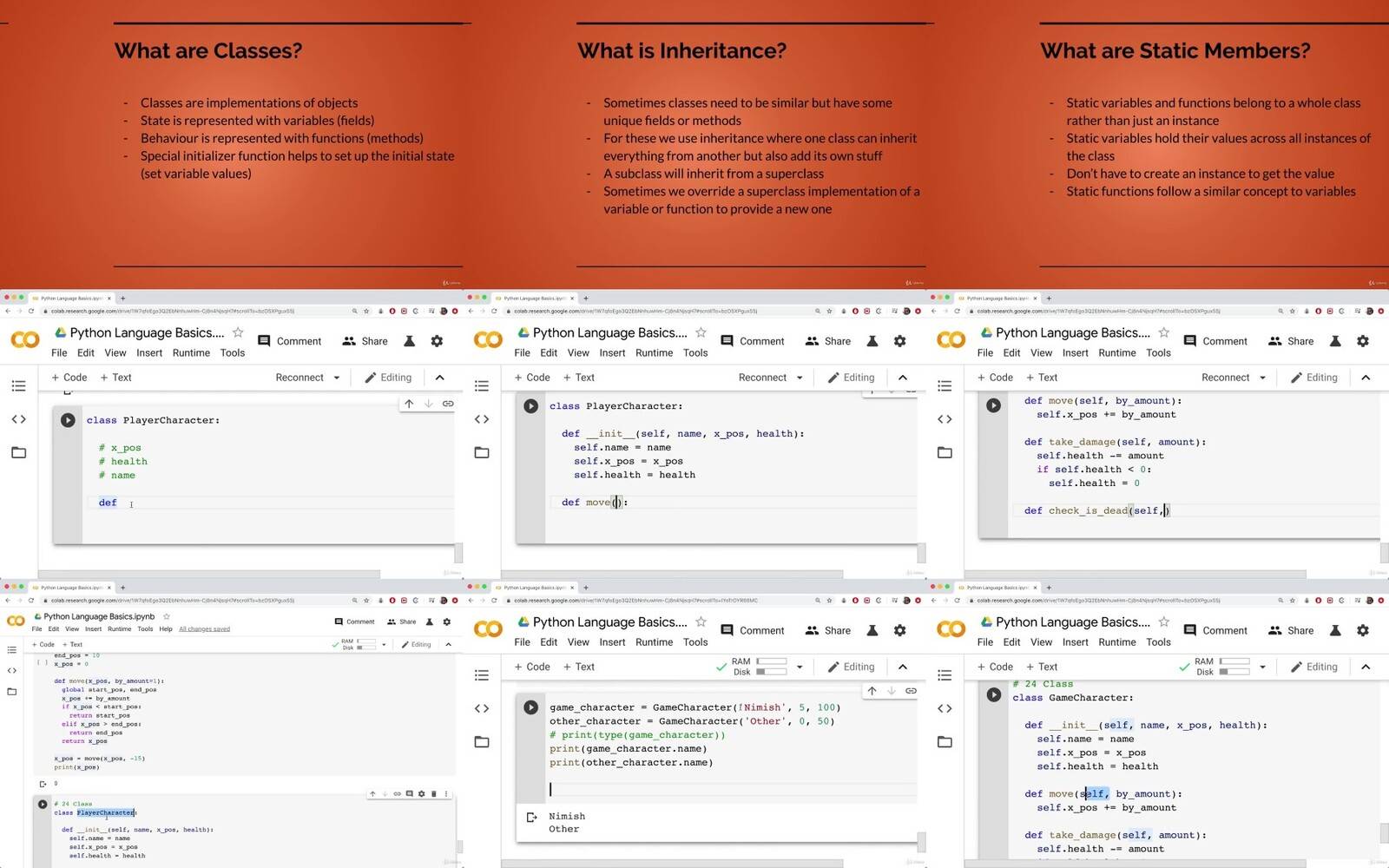Viewport: 1389px width, 868px height.
Task: Star the notebook titled Python Language Basics.ipynb
Action: pos(167,617)
